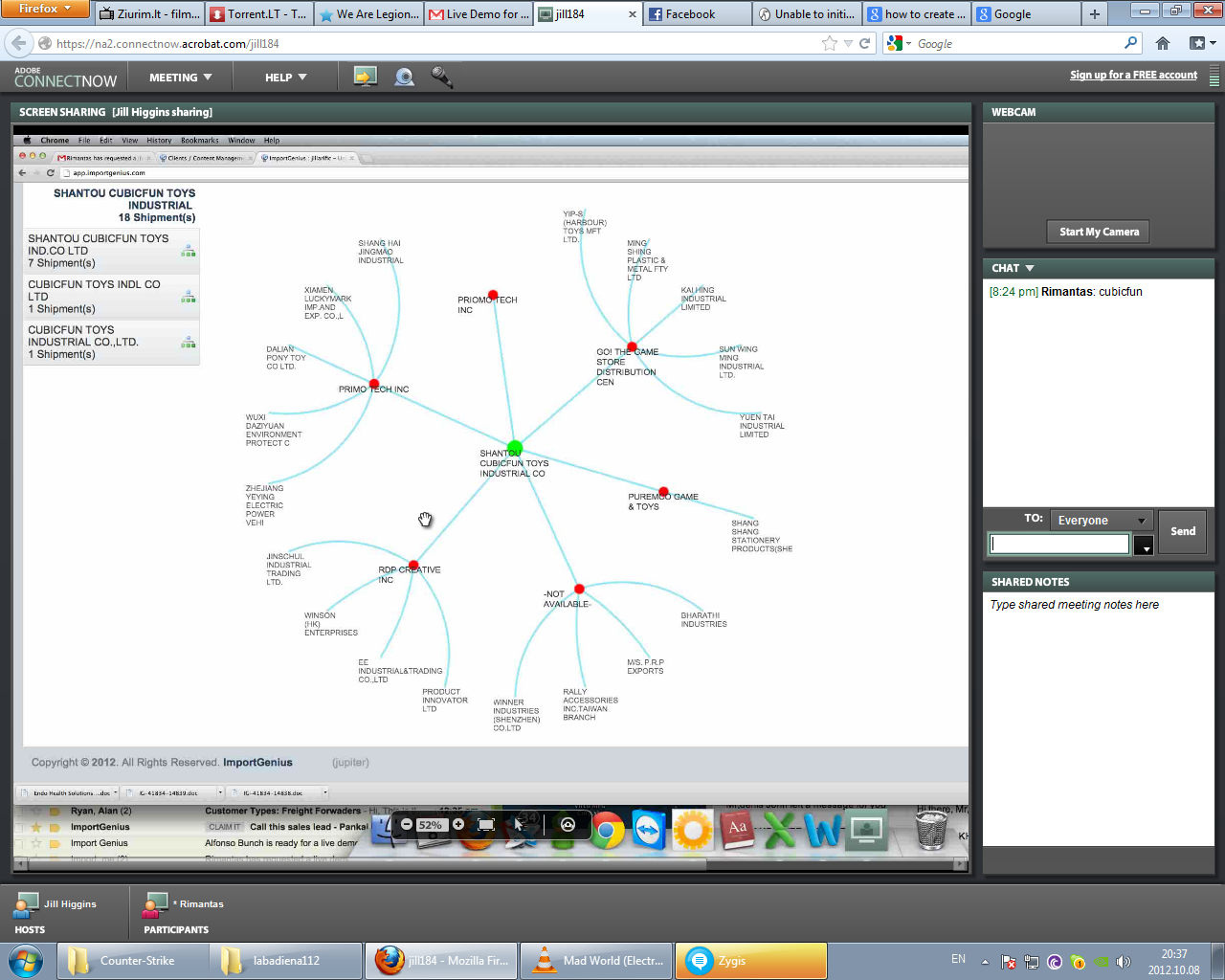The image size is (1225, 980).
Task: Open URL history dropdown arrow
Action: [848, 43]
